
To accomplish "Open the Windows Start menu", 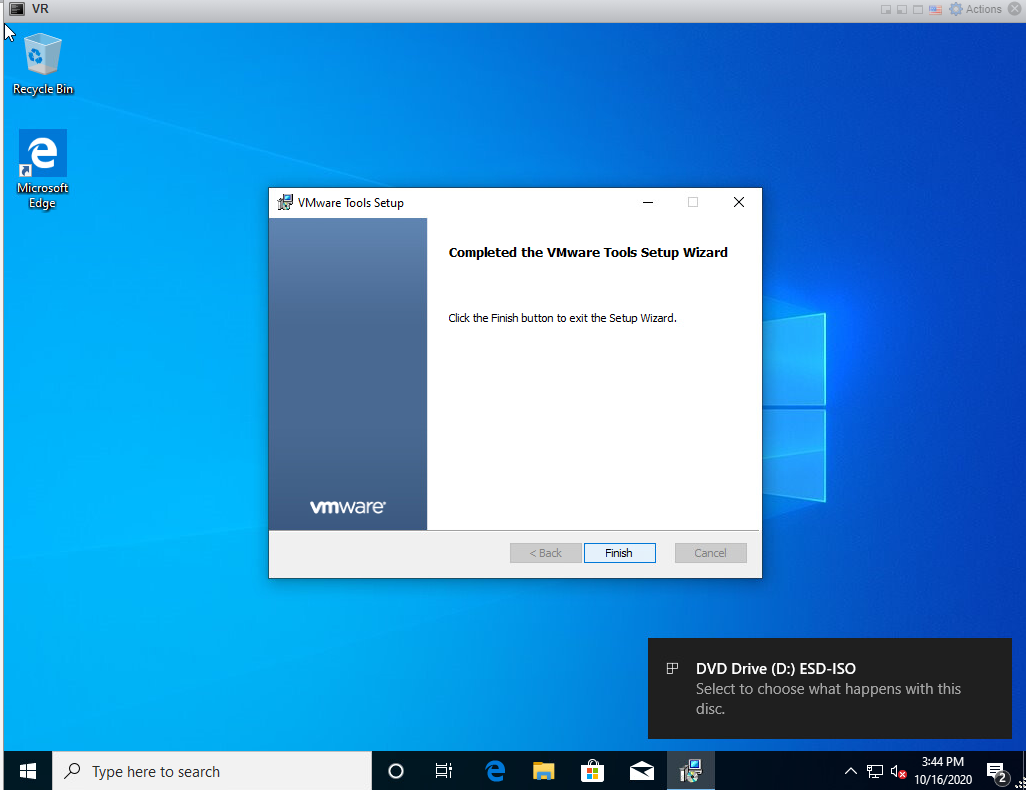I will [x=27, y=771].
